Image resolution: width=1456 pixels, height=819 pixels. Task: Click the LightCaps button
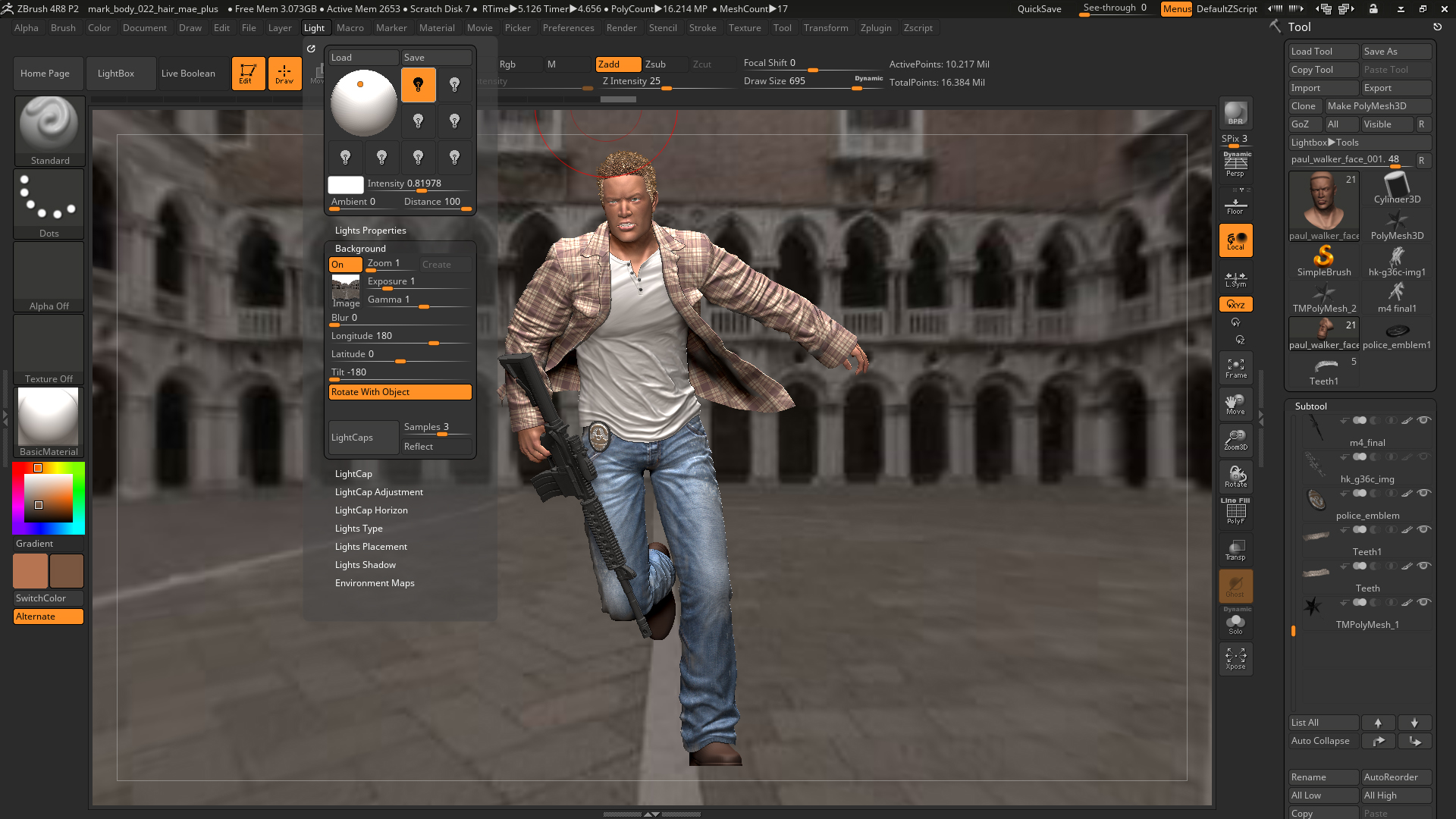click(364, 438)
